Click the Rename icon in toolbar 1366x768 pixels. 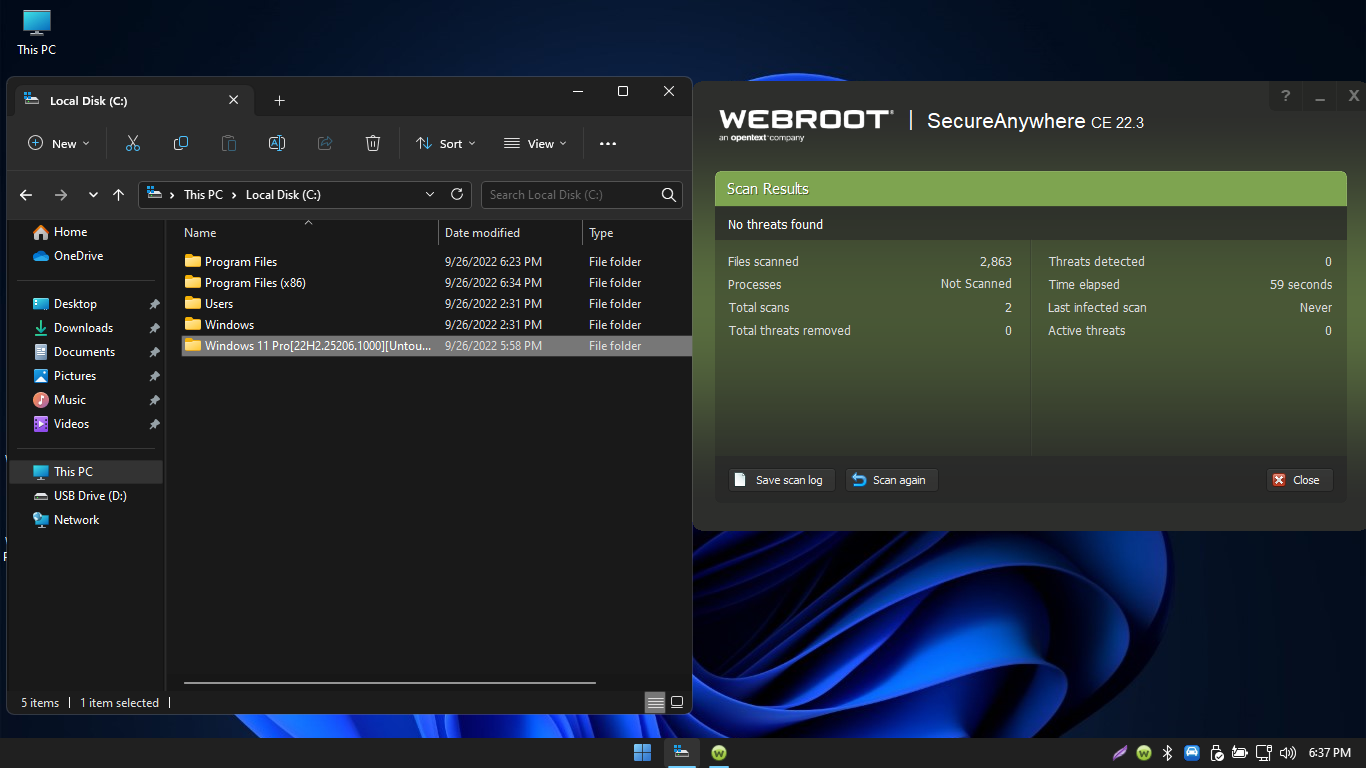coord(277,144)
